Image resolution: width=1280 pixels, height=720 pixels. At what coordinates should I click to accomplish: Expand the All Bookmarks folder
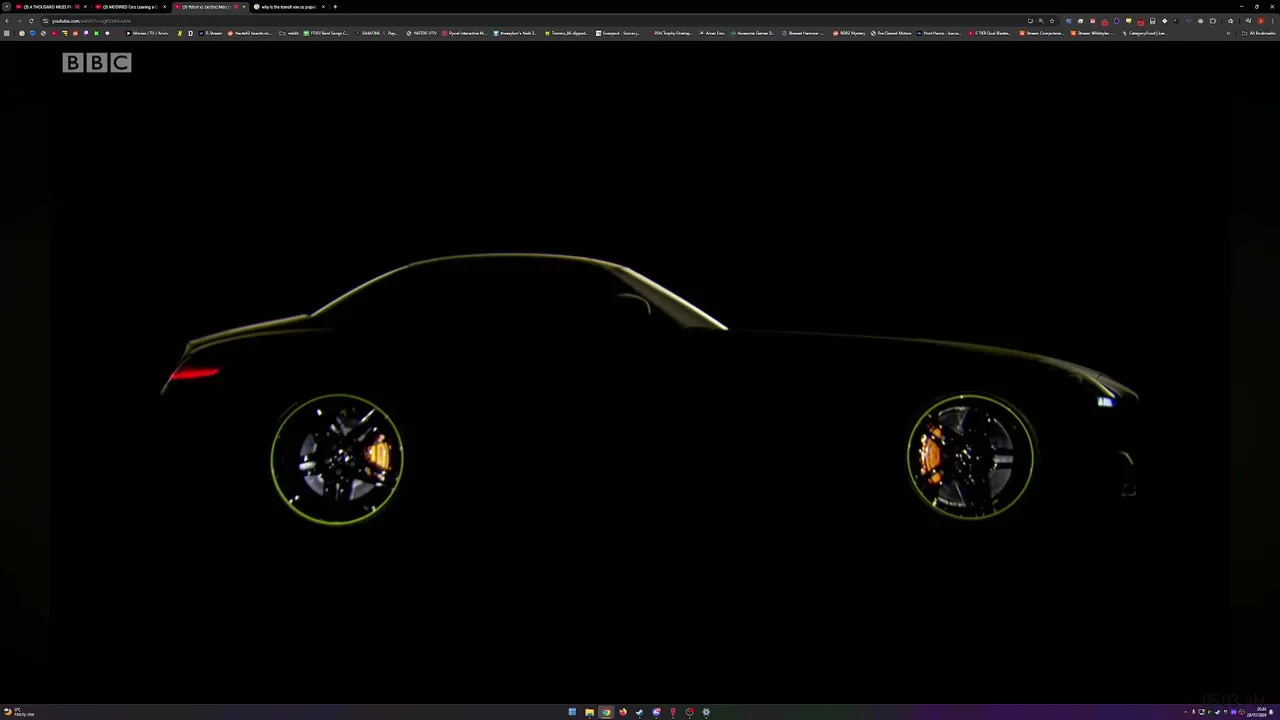1259,33
